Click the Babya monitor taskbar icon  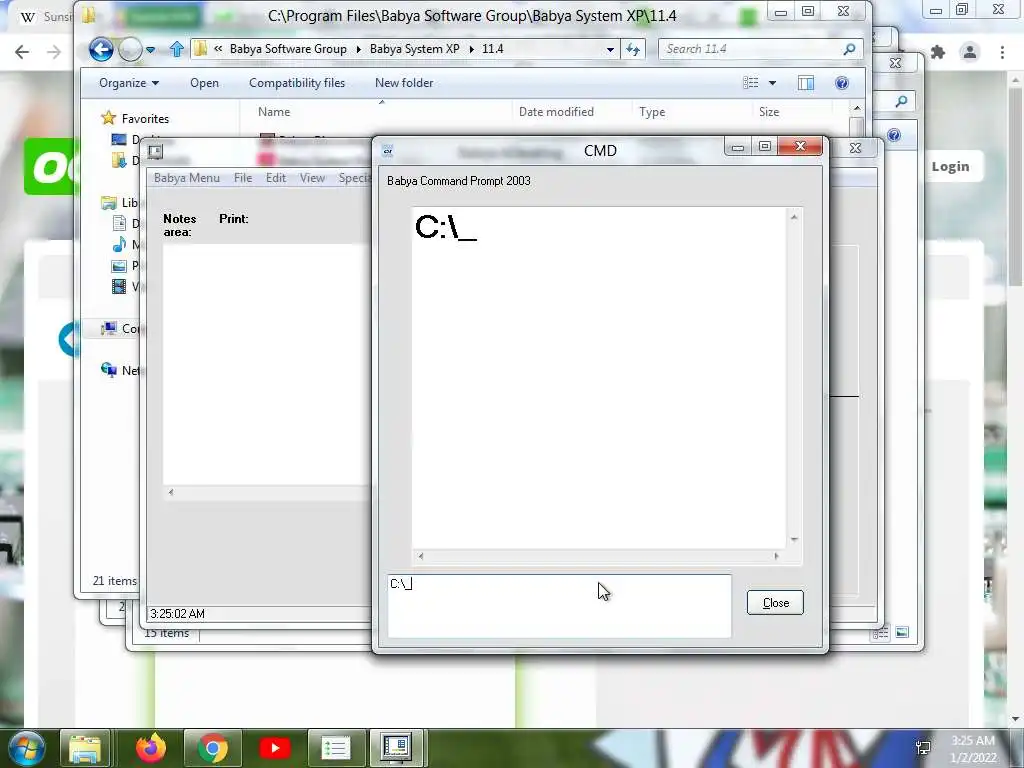(x=397, y=748)
